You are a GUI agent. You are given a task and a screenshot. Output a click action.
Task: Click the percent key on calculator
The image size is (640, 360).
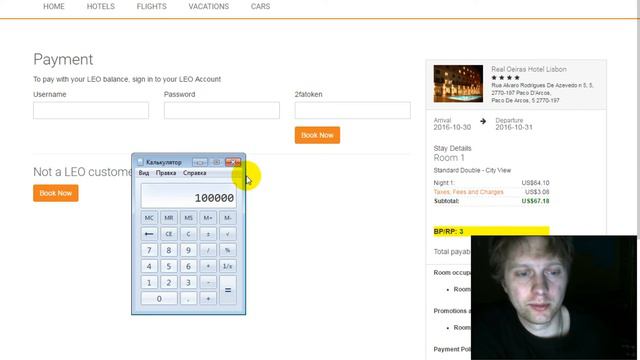[228, 250]
